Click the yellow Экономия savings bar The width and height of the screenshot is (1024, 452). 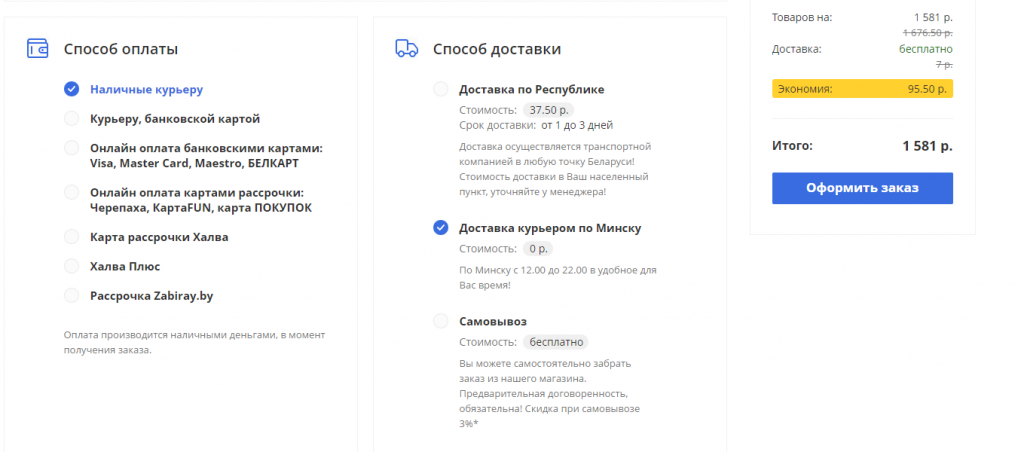click(x=862, y=89)
